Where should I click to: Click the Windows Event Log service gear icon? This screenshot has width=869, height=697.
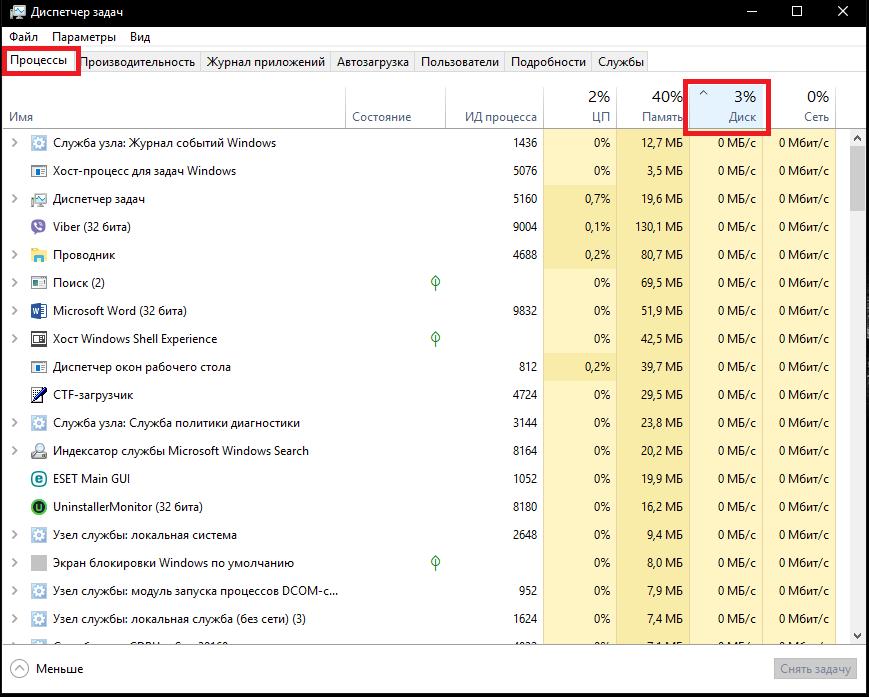click(38, 143)
